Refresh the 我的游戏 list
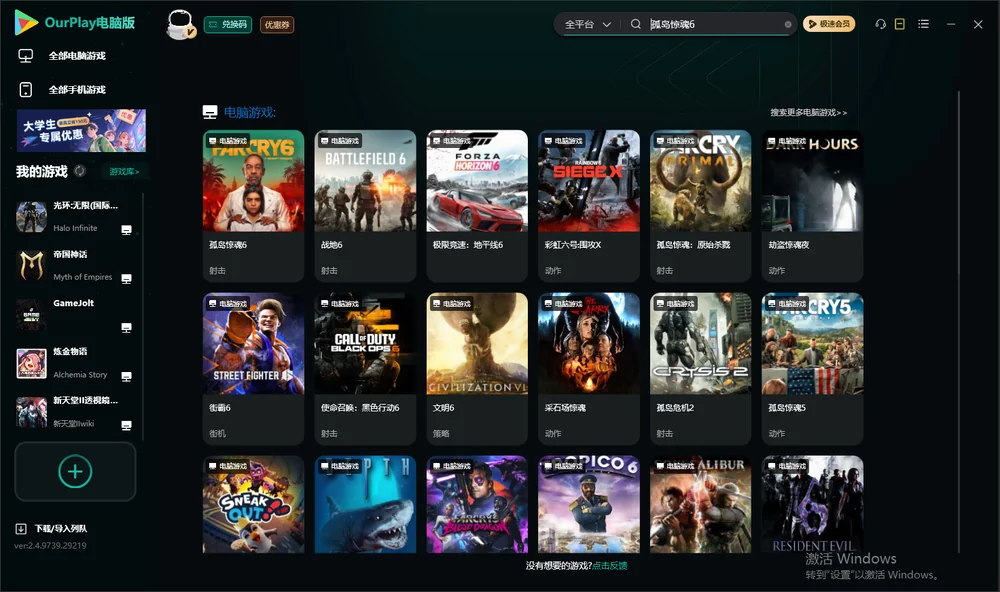The width and height of the screenshot is (1000, 592). click(x=80, y=171)
